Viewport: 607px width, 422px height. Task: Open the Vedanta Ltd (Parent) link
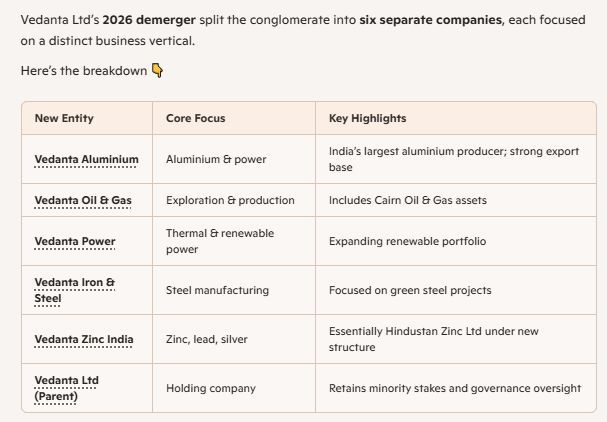(x=67, y=388)
